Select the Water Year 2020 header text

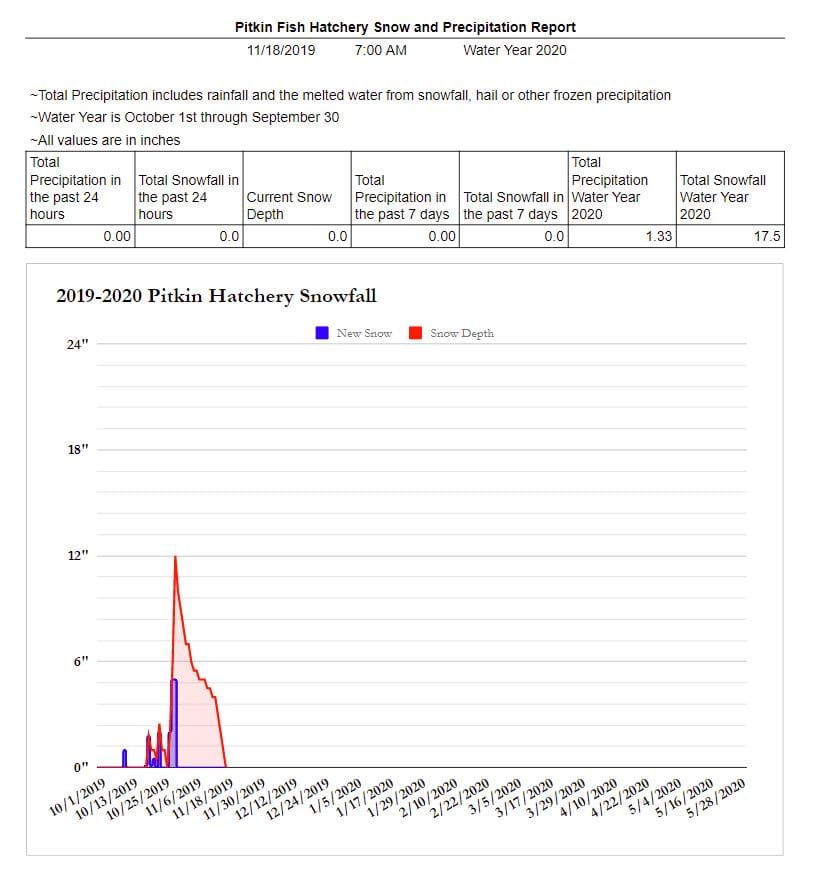point(514,49)
